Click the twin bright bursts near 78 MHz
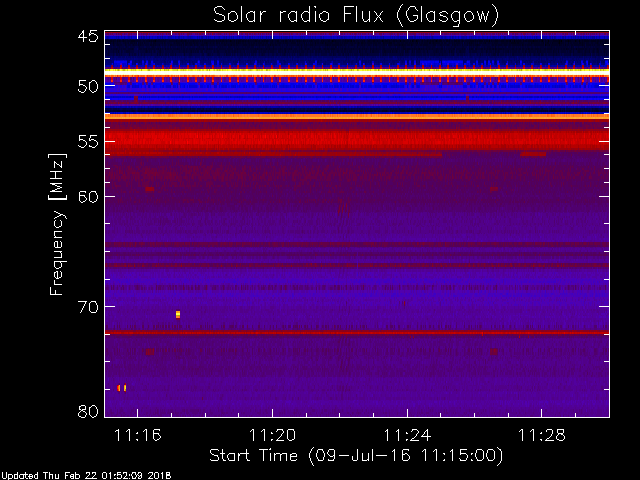The image size is (640, 480). (122, 388)
